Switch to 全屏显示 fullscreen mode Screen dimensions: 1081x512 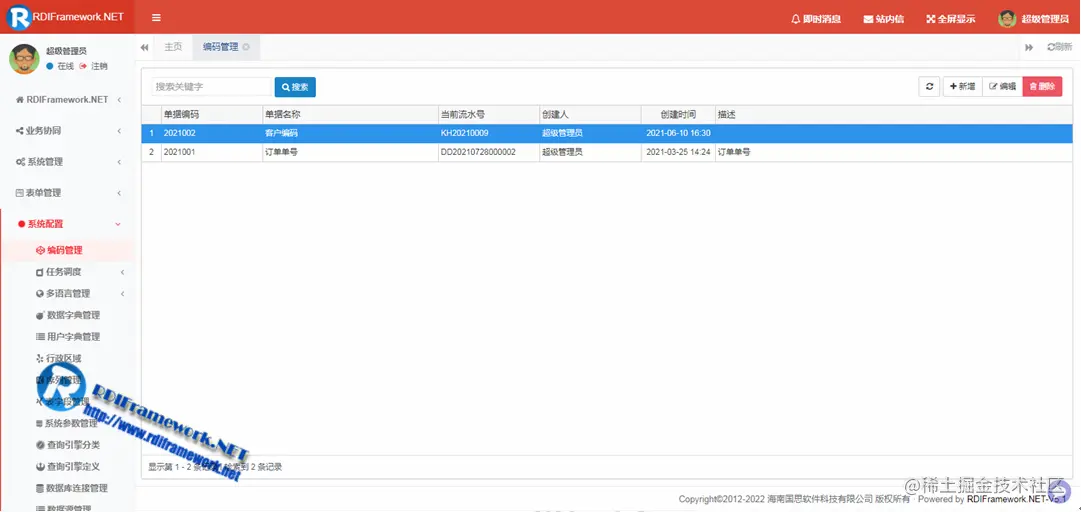tap(951, 19)
